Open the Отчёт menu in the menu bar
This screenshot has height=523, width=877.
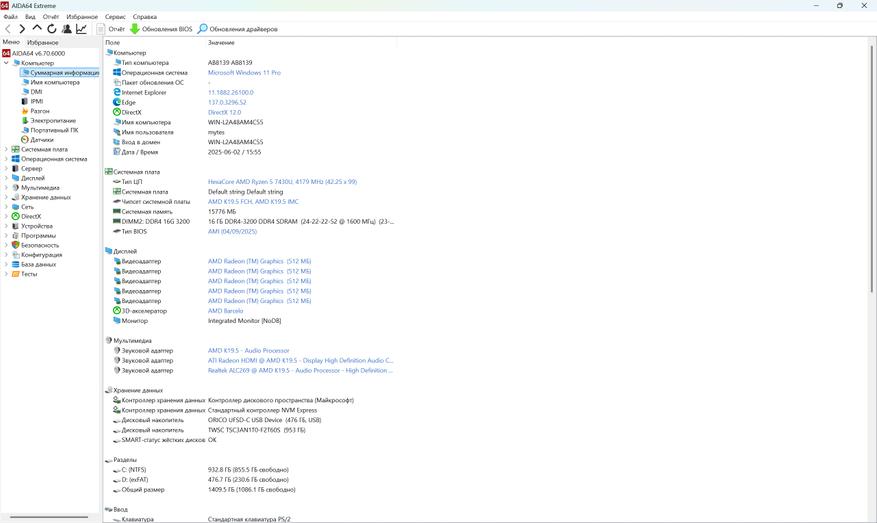[51, 17]
